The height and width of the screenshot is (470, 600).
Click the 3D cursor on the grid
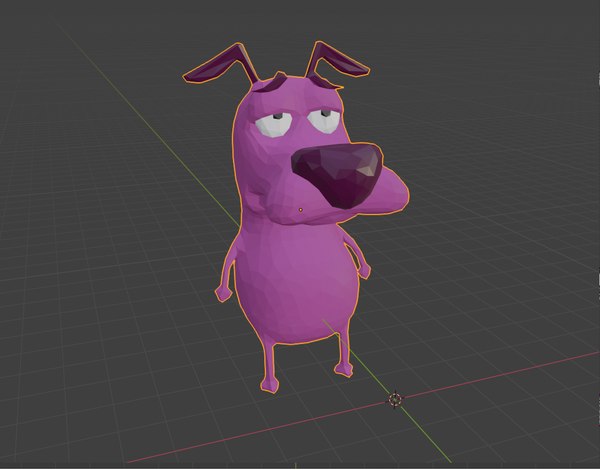tap(395, 400)
